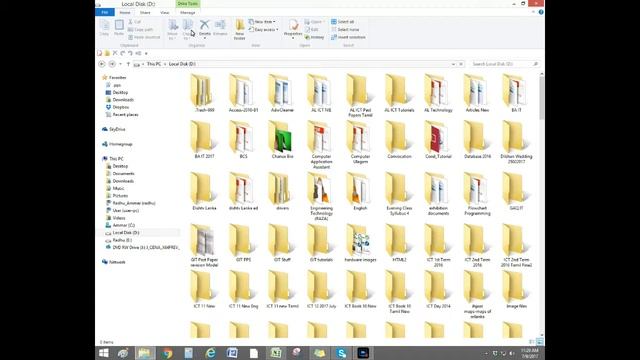Click the Windows Start button
Image resolution: width=640 pixels, height=360 pixels.
104,353
